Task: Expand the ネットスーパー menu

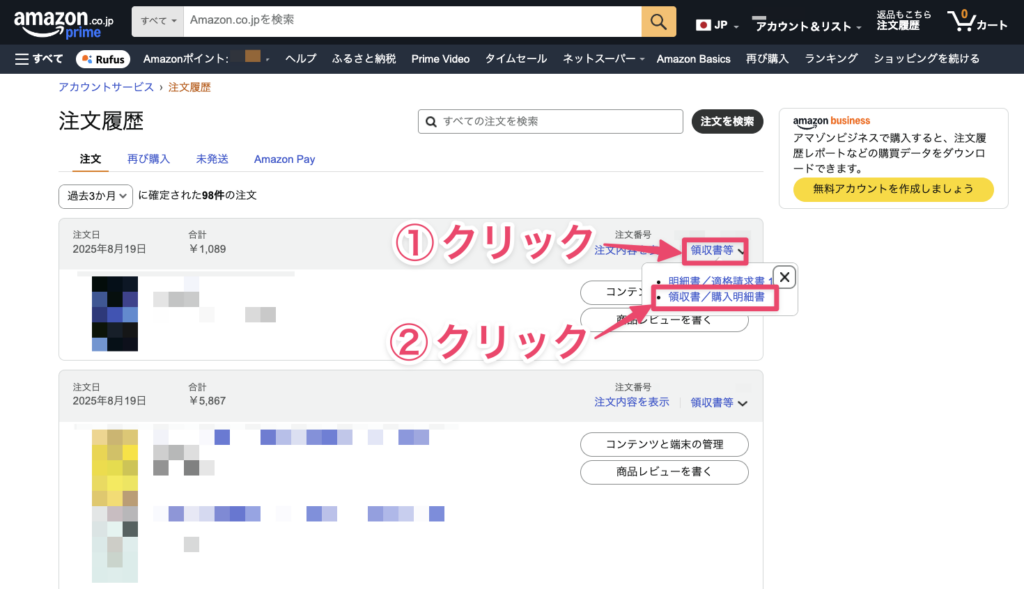Action: coord(603,59)
